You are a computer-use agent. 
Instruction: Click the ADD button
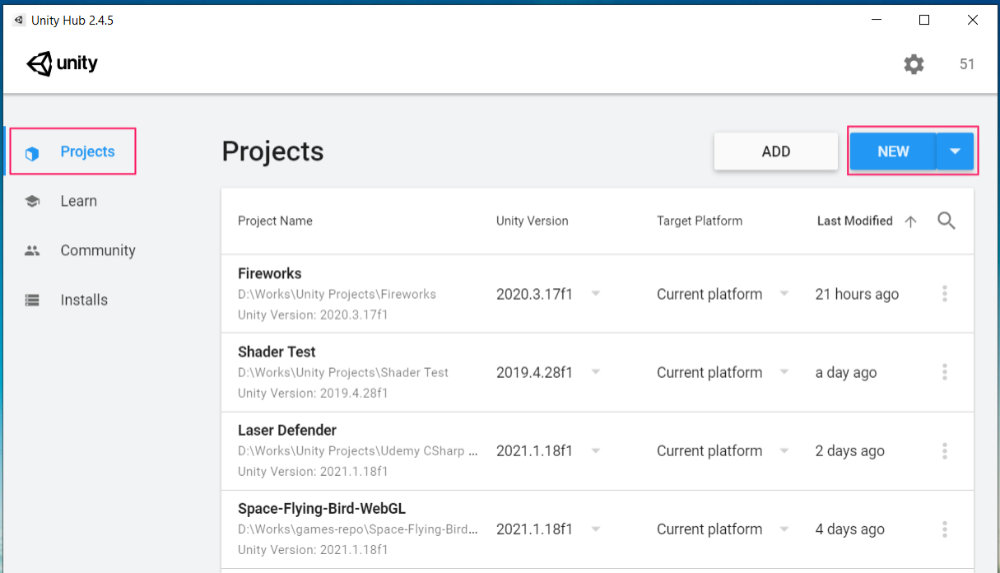pyautogui.click(x=776, y=152)
